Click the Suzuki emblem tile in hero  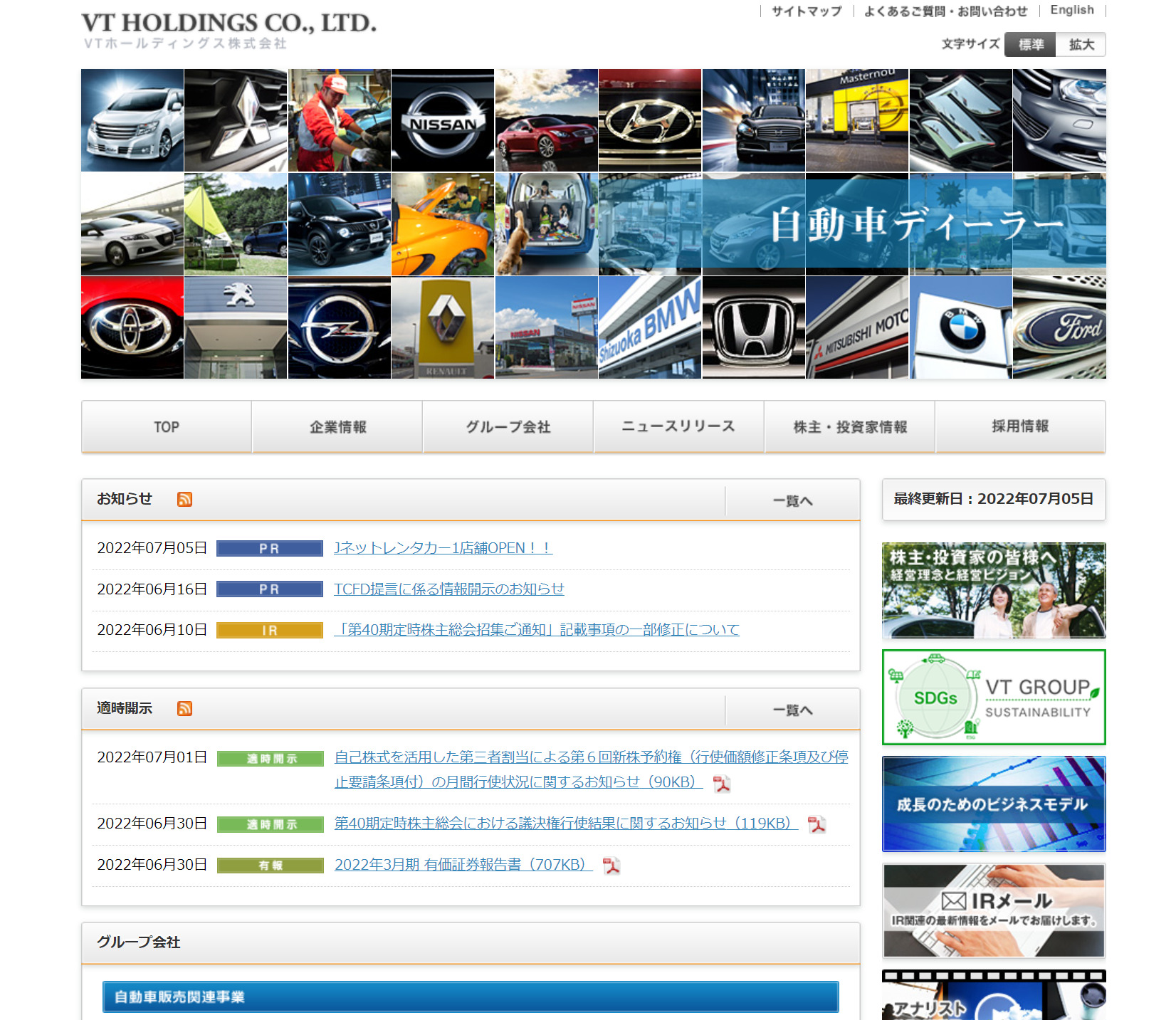[x=961, y=120]
